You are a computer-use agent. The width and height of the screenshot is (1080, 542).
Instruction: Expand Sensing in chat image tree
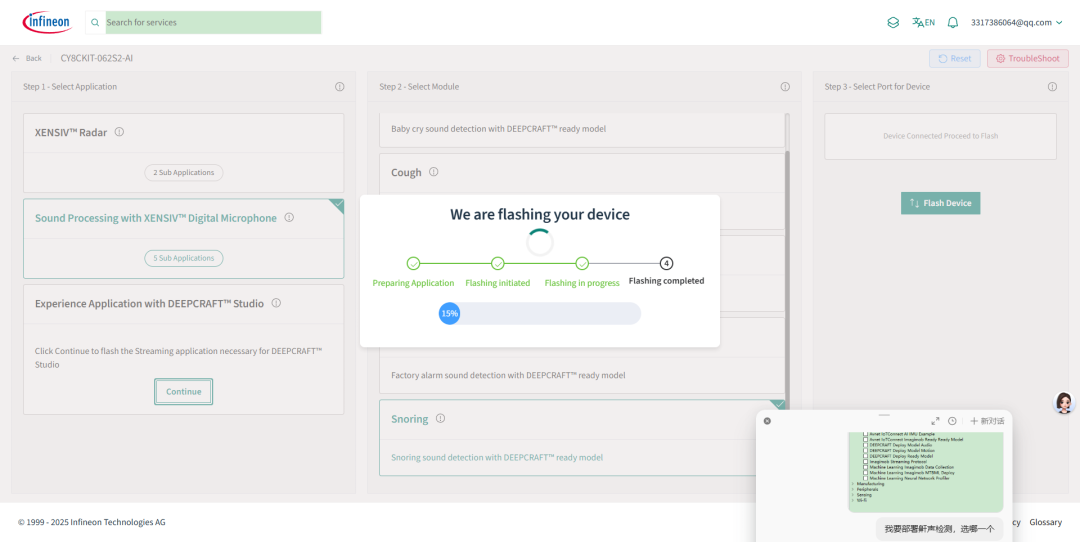point(853,494)
